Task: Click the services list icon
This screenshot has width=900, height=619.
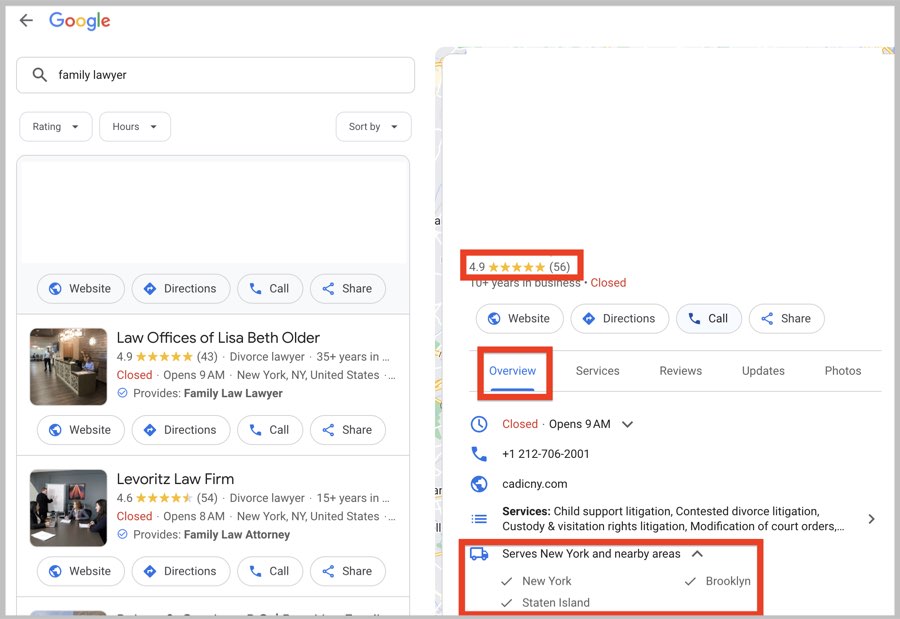Action: pyautogui.click(x=479, y=519)
